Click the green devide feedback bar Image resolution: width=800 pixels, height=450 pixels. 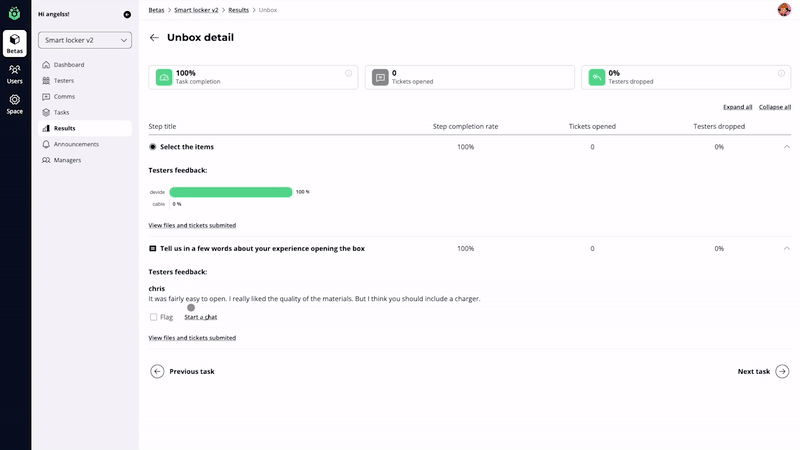click(231, 191)
